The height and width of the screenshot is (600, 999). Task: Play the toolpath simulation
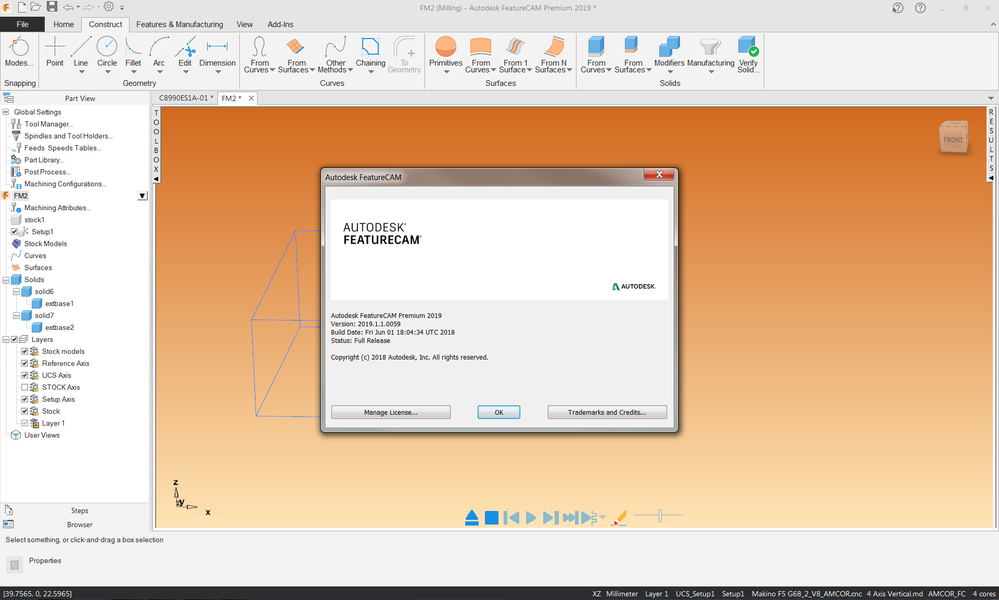coord(531,518)
